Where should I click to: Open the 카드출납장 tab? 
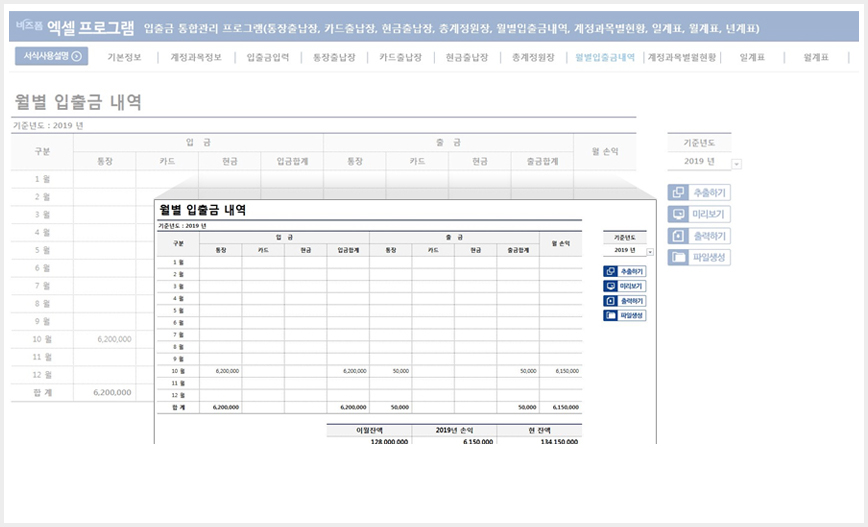tap(401, 57)
